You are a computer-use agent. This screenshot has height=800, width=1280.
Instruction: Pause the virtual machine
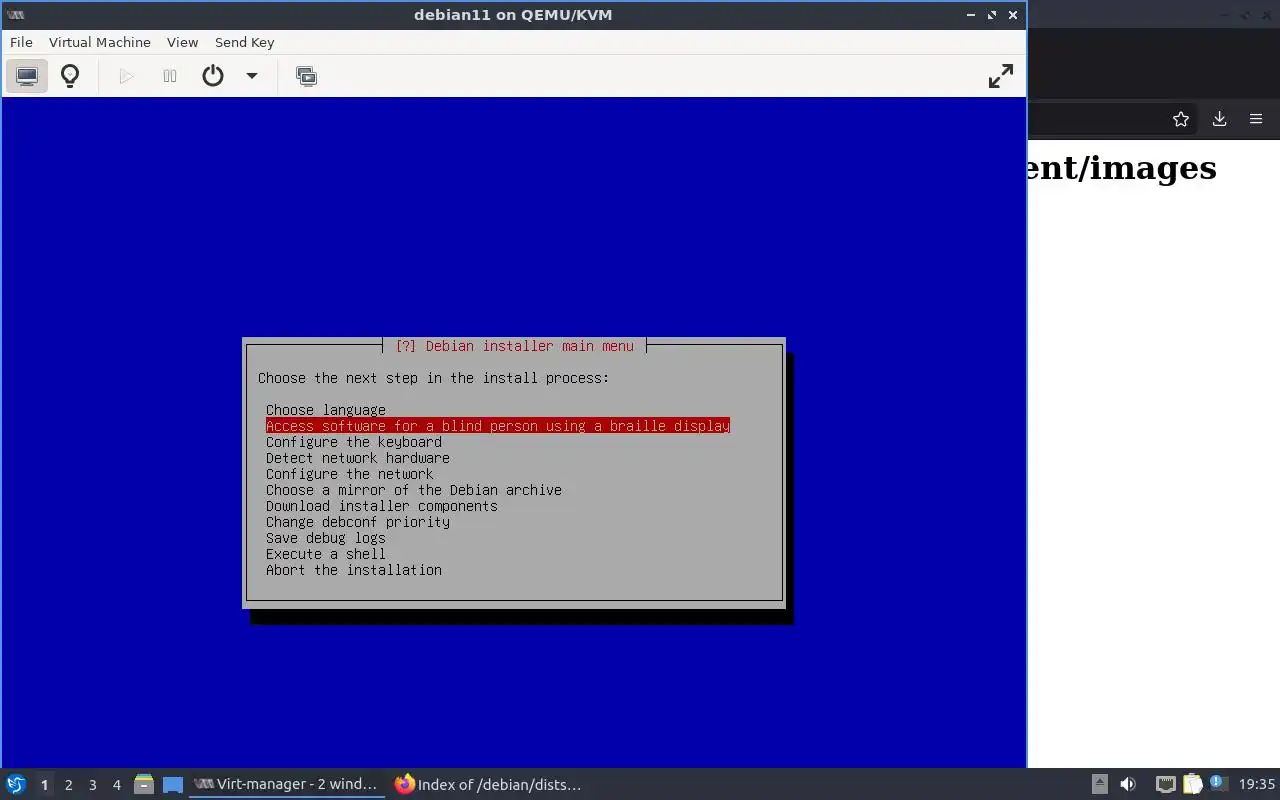tap(170, 76)
